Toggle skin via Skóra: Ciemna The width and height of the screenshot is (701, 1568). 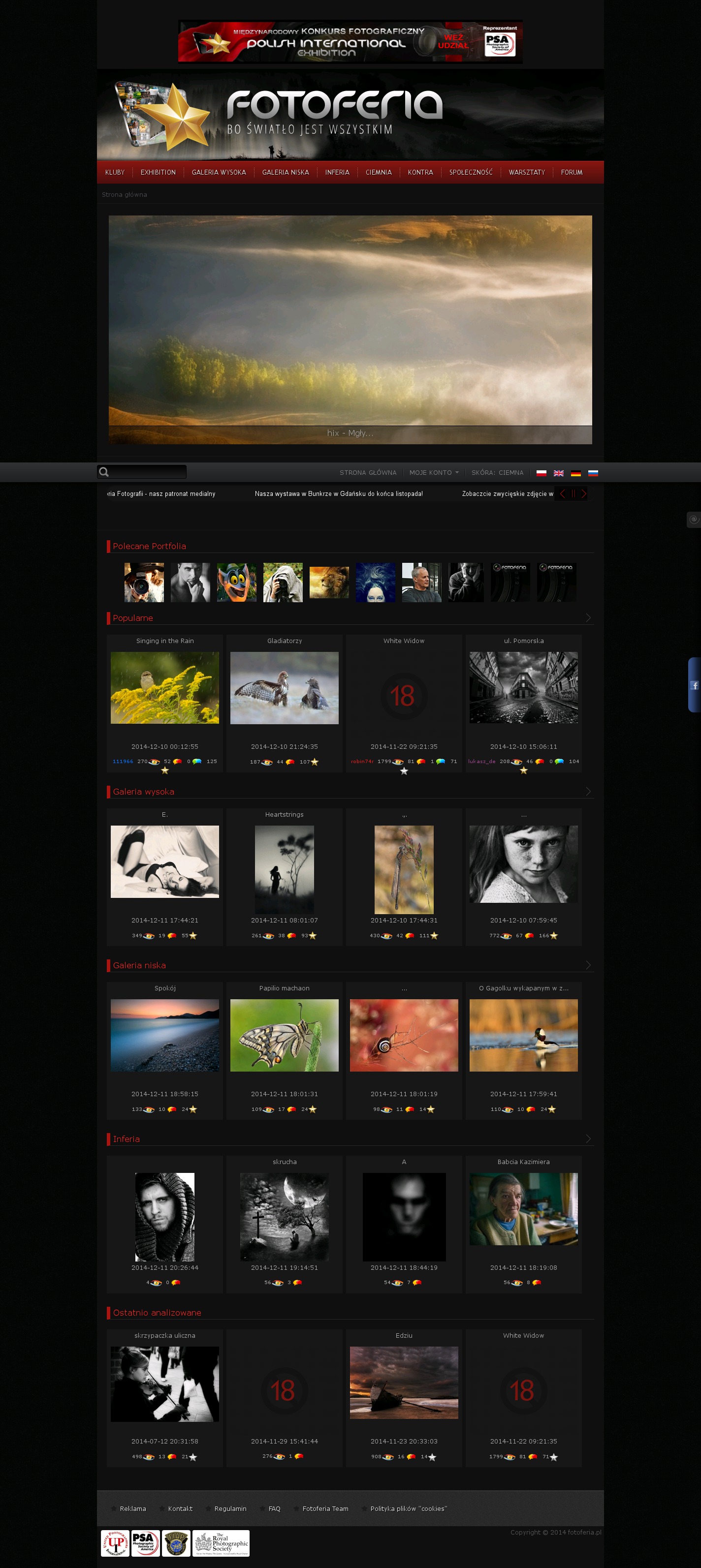pyautogui.click(x=497, y=473)
